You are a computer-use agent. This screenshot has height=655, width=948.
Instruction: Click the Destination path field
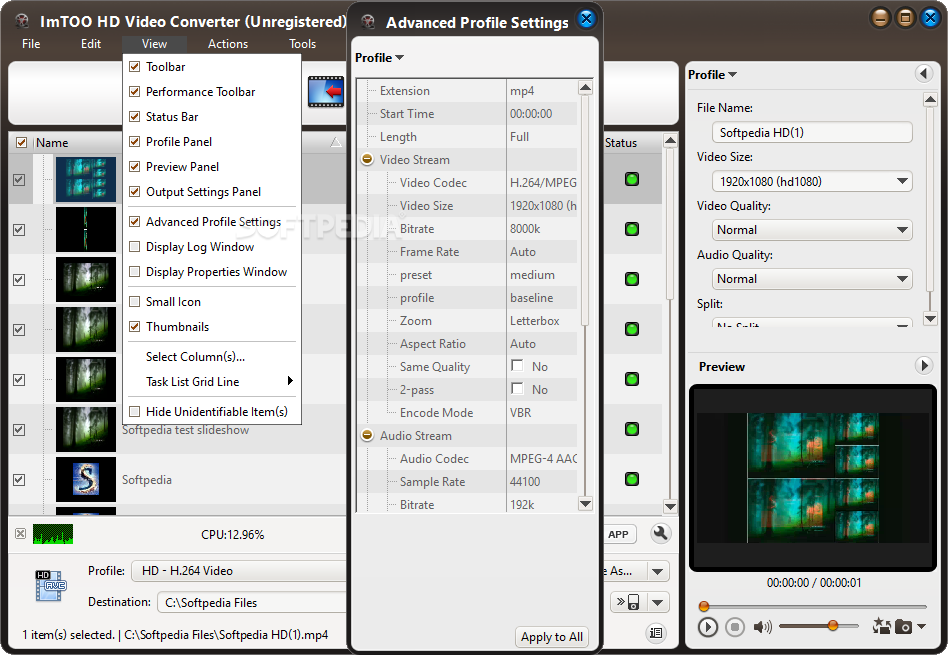click(x=252, y=602)
